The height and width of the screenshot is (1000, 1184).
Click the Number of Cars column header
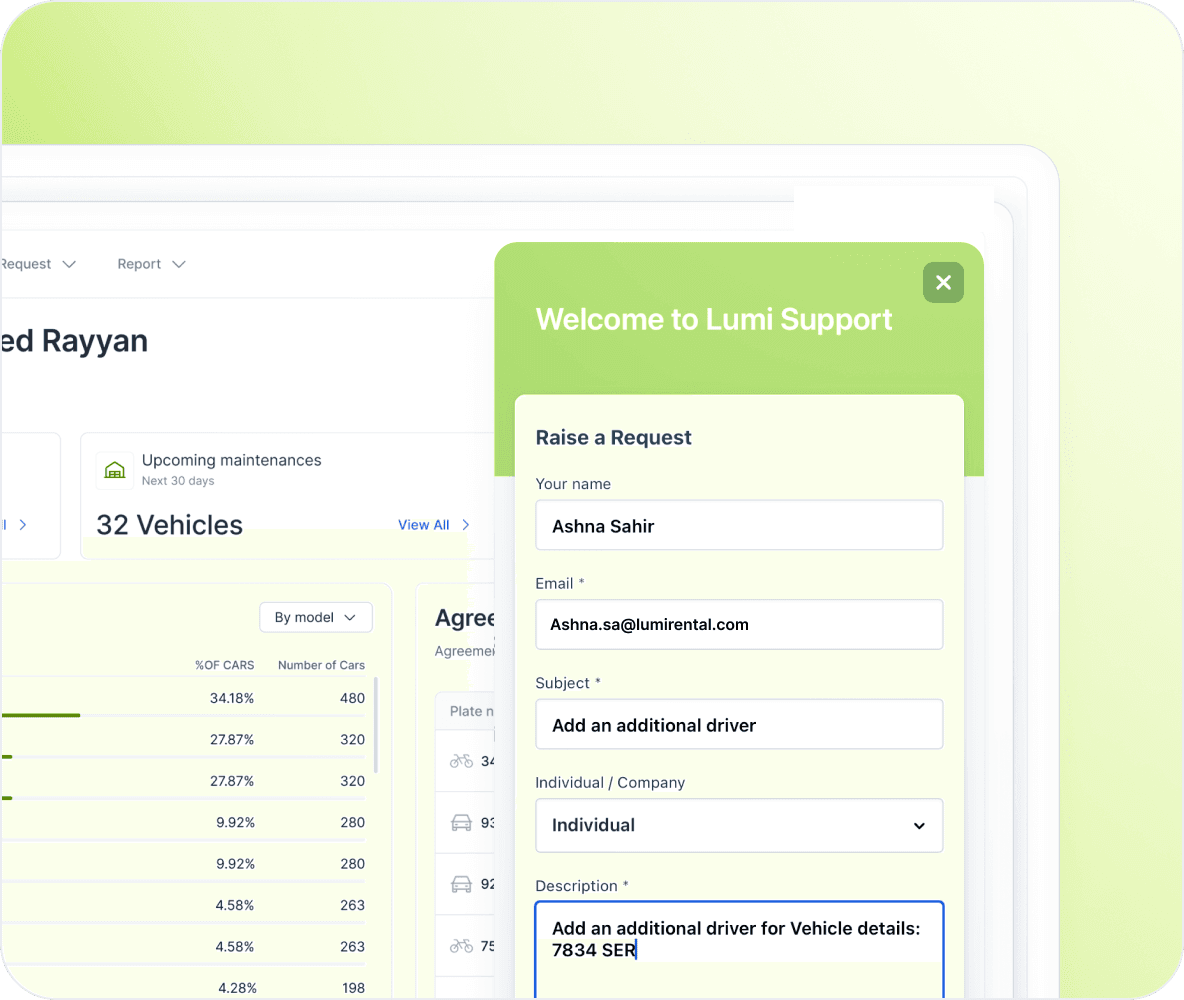pos(322,665)
